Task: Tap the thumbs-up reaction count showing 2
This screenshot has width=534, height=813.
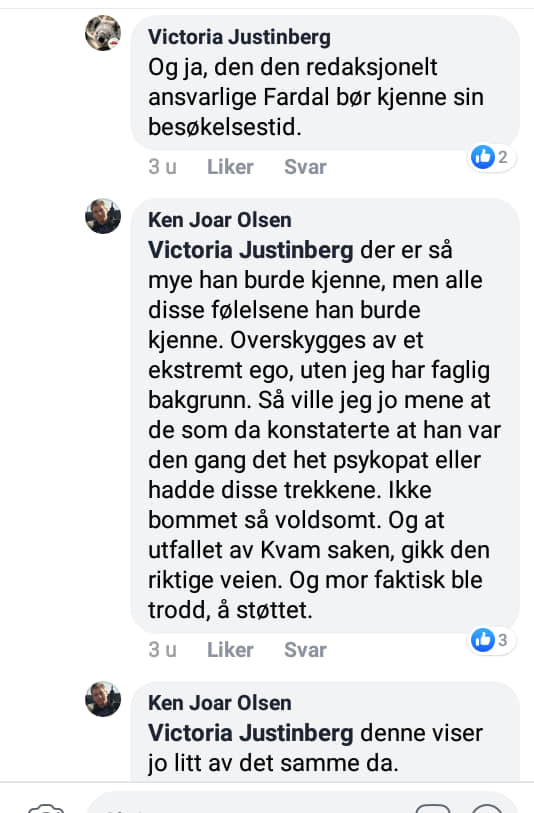Action: 491,157
